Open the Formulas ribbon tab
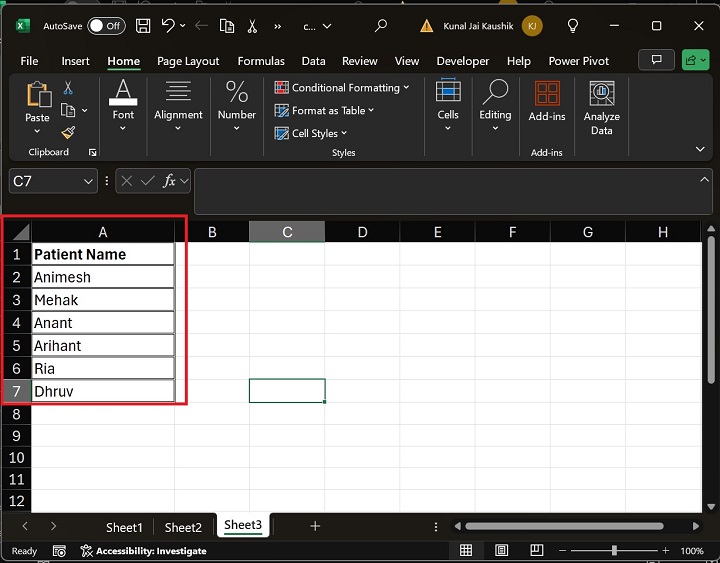The height and width of the screenshot is (563, 720). click(x=261, y=61)
